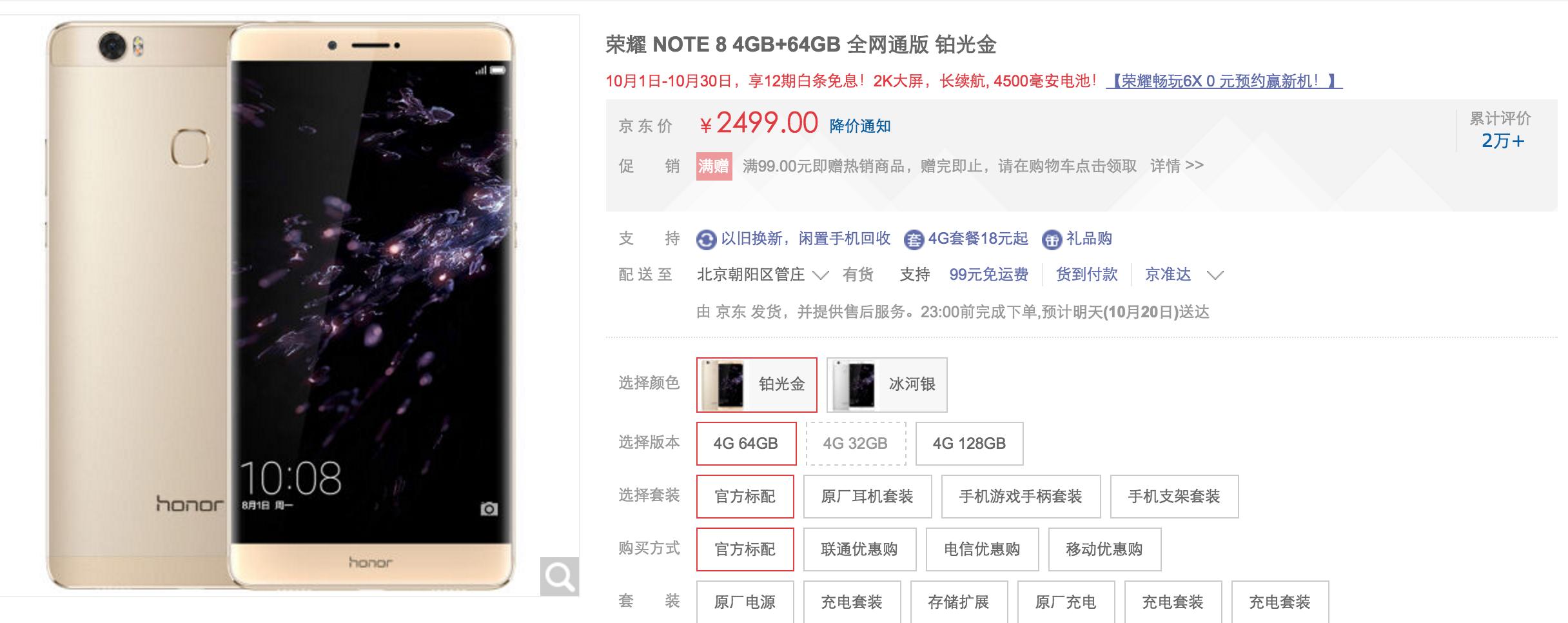Open the 降价通知 price alert link
Screen dimensions: 1568x623
click(860, 126)
